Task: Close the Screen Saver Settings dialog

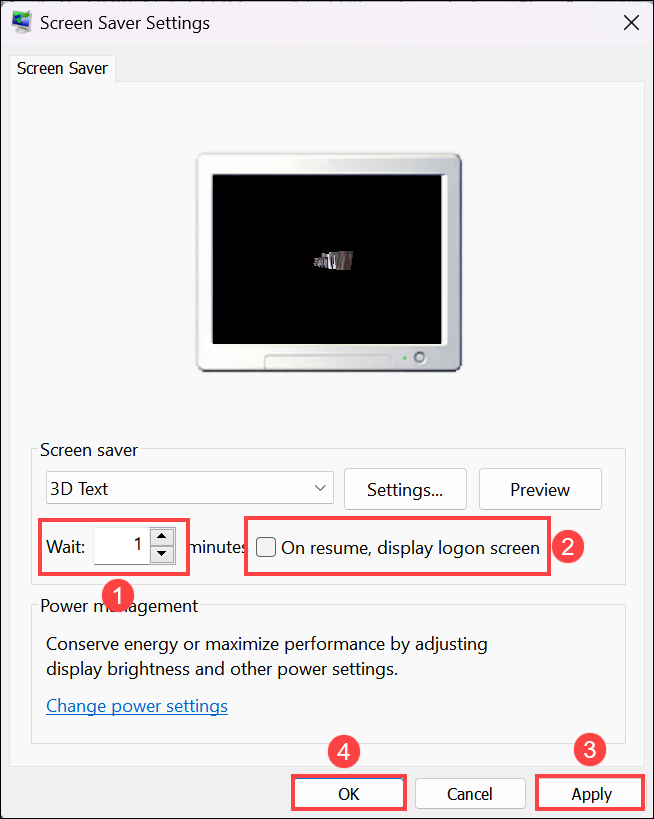Action: (632, 23)
